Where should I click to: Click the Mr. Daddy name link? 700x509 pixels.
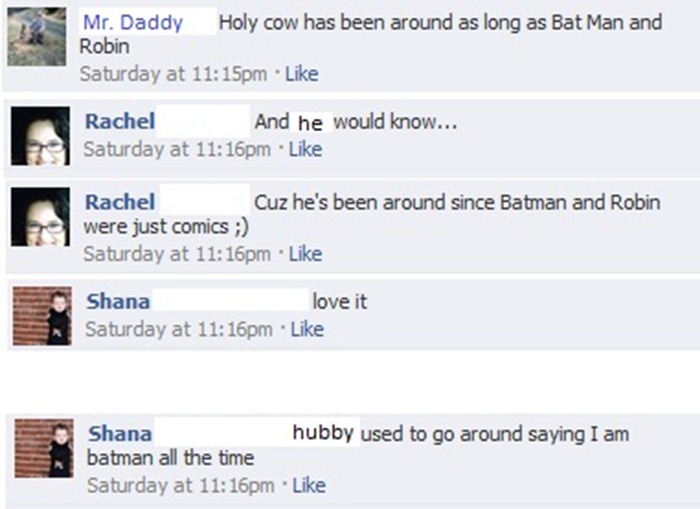point(133,22)
